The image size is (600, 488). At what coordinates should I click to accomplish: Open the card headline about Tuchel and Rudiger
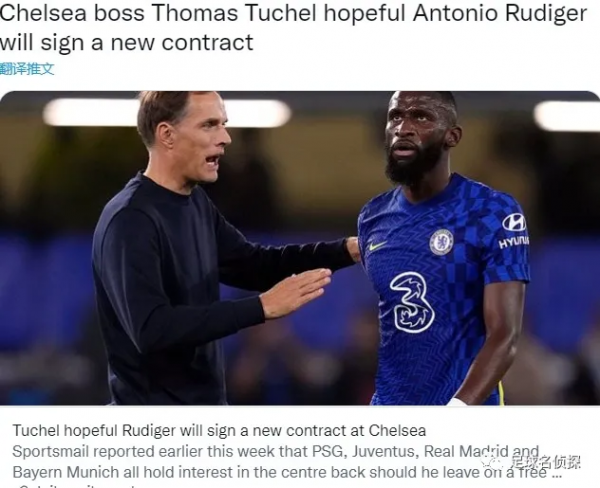(219, 430)
